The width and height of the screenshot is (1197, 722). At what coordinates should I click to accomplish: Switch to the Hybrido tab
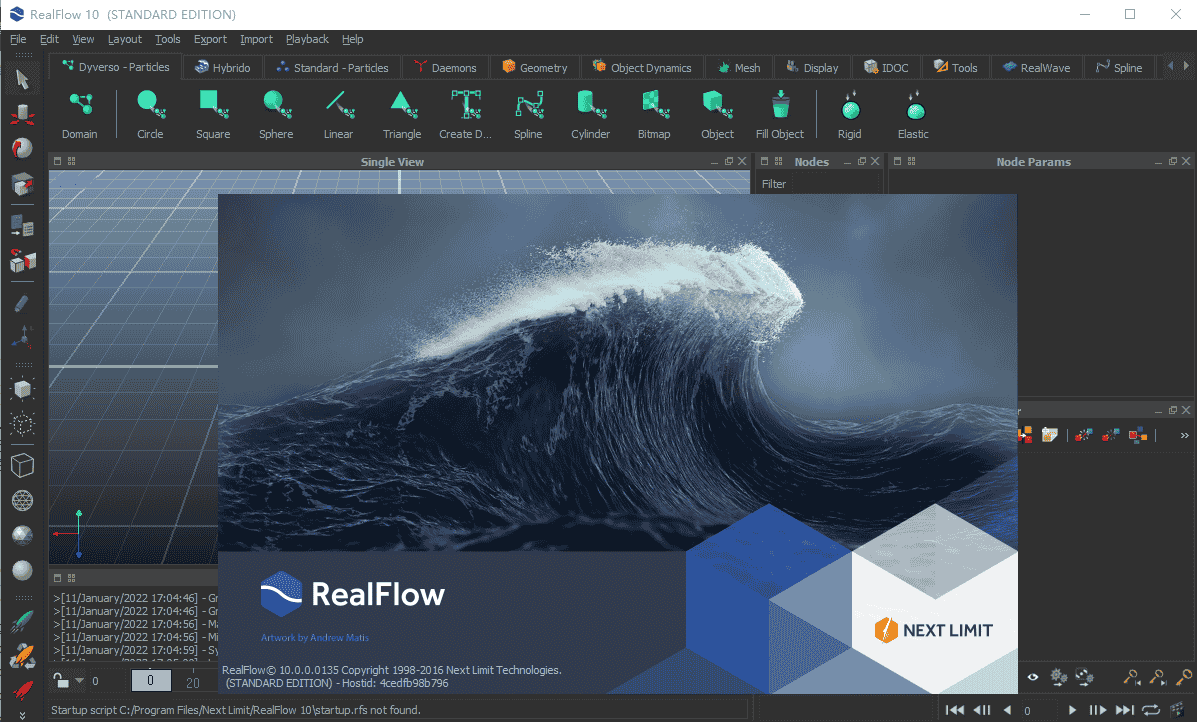pos(222,67)
